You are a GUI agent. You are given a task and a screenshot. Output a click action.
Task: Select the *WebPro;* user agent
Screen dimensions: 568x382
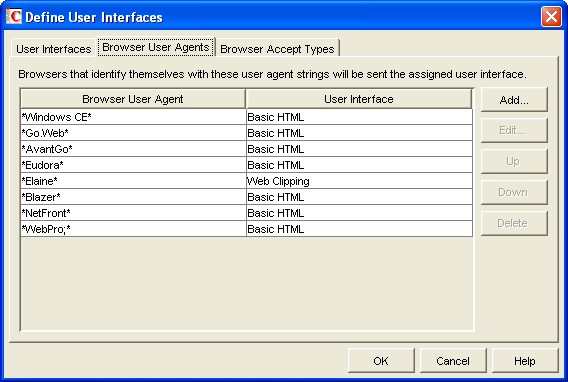click(x=133, y=228)
